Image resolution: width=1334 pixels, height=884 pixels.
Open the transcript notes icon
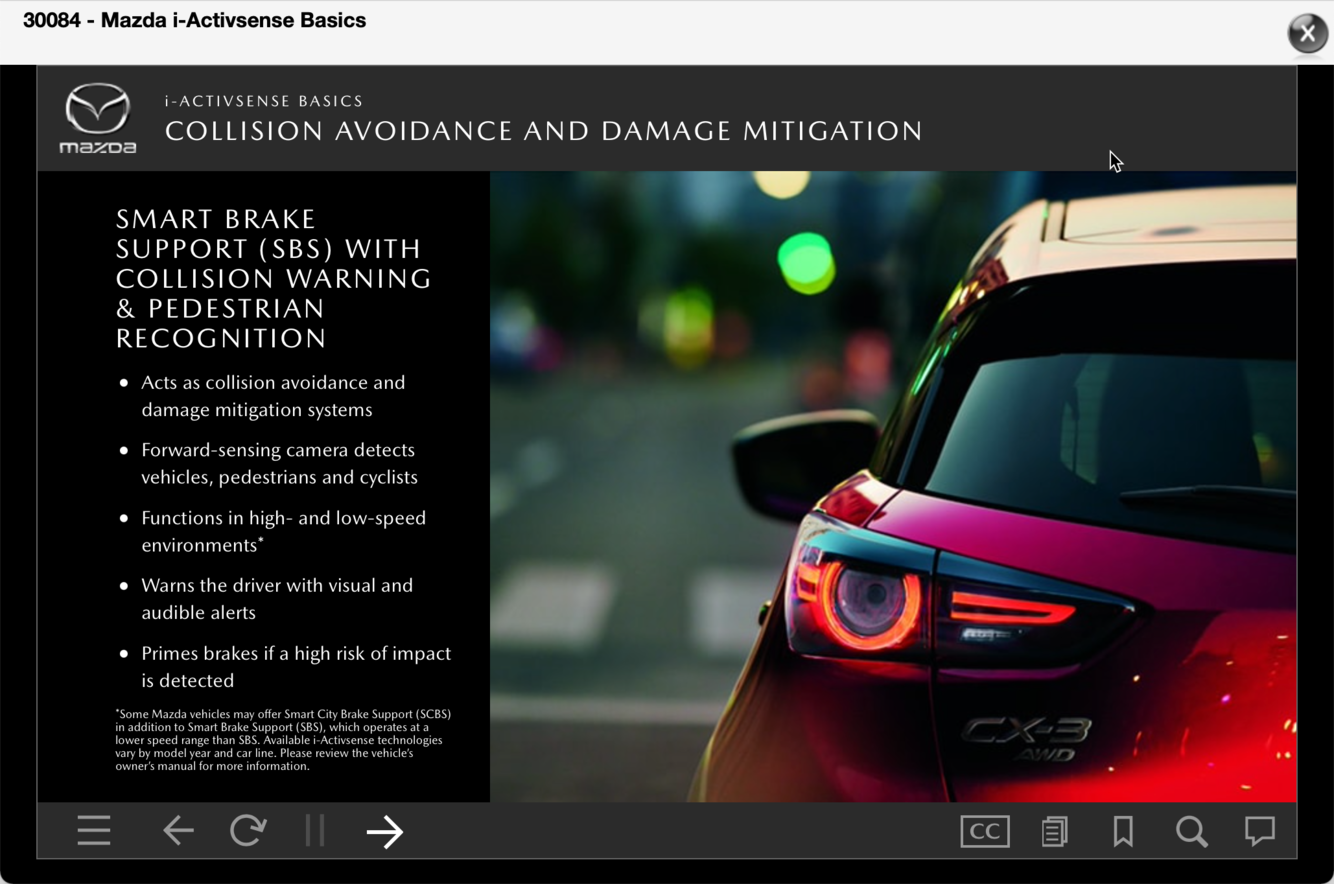1054,831
